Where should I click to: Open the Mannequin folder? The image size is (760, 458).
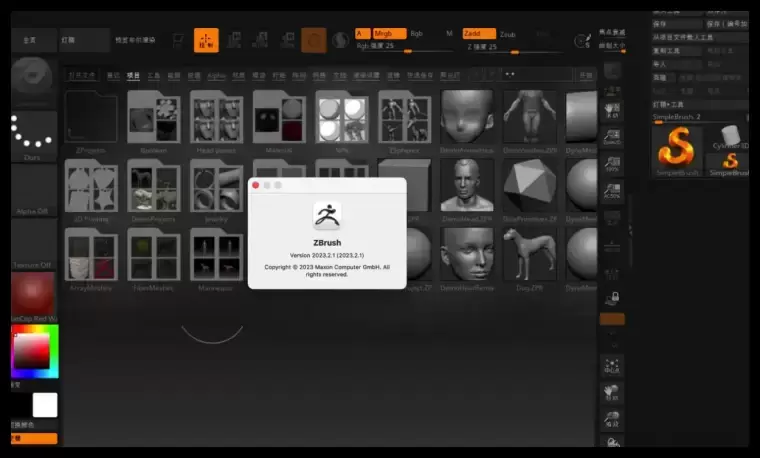tap(216, 258)
